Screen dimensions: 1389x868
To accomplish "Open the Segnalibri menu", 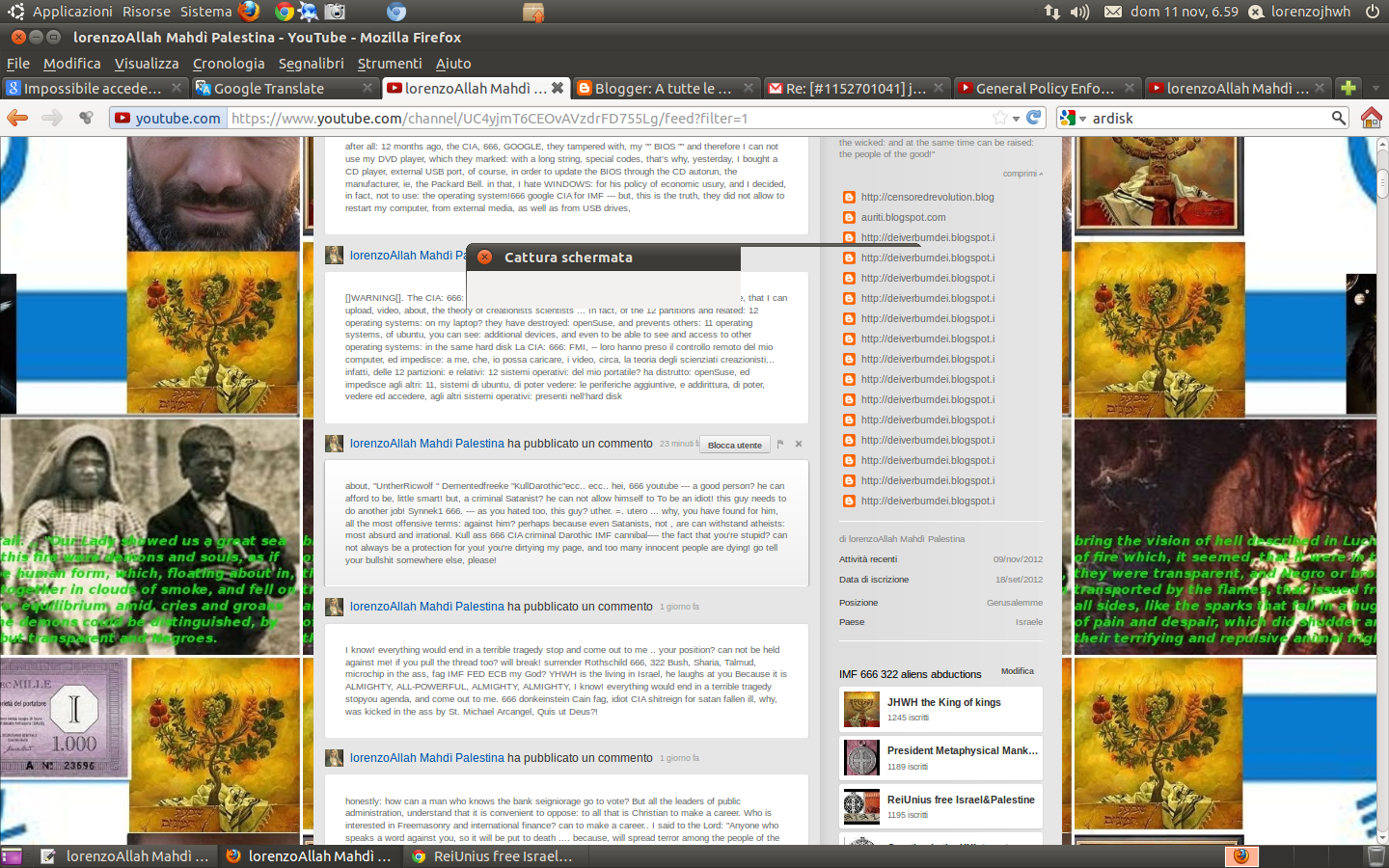I will [311, 64].
